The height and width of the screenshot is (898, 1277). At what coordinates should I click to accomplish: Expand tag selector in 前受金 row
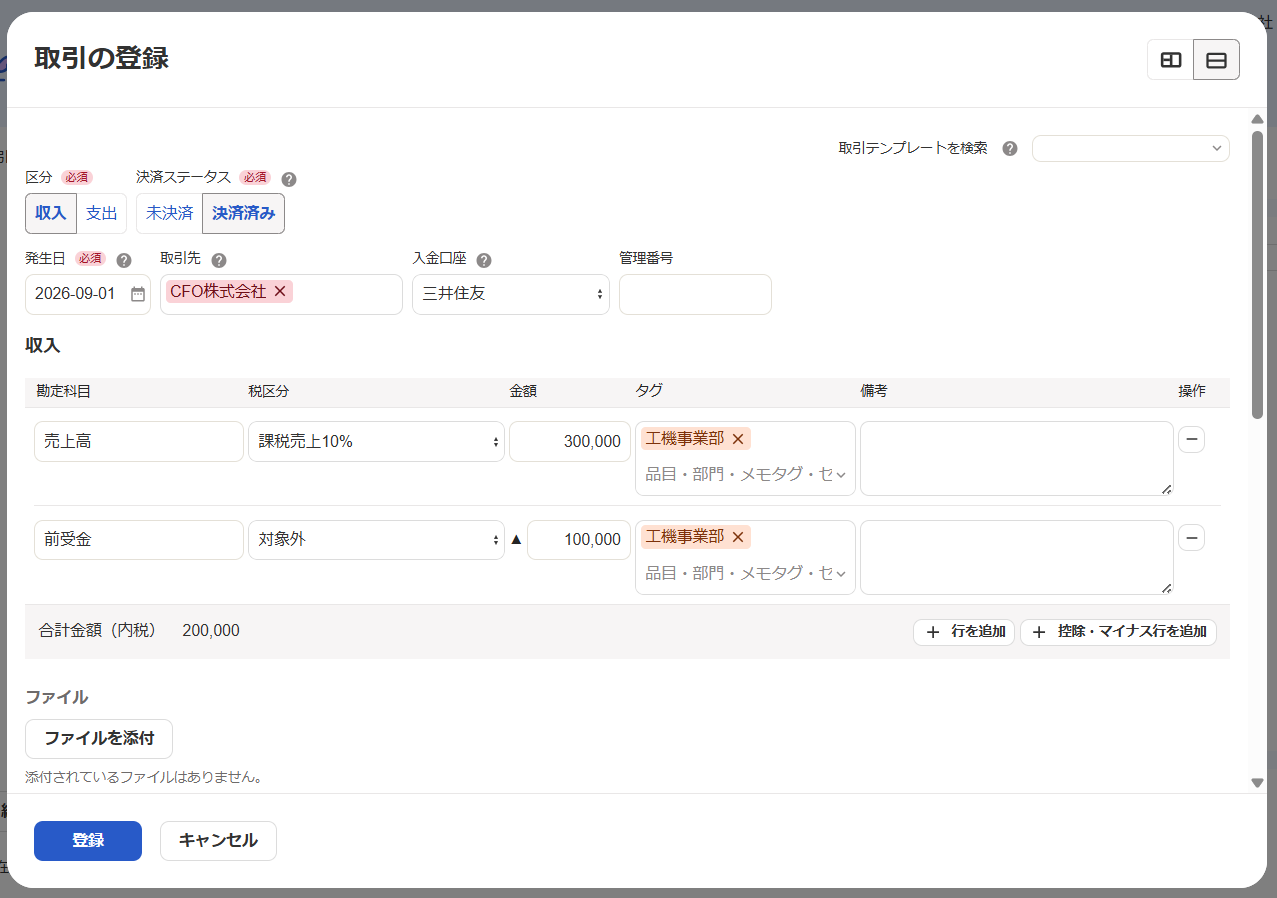[841, 573]
